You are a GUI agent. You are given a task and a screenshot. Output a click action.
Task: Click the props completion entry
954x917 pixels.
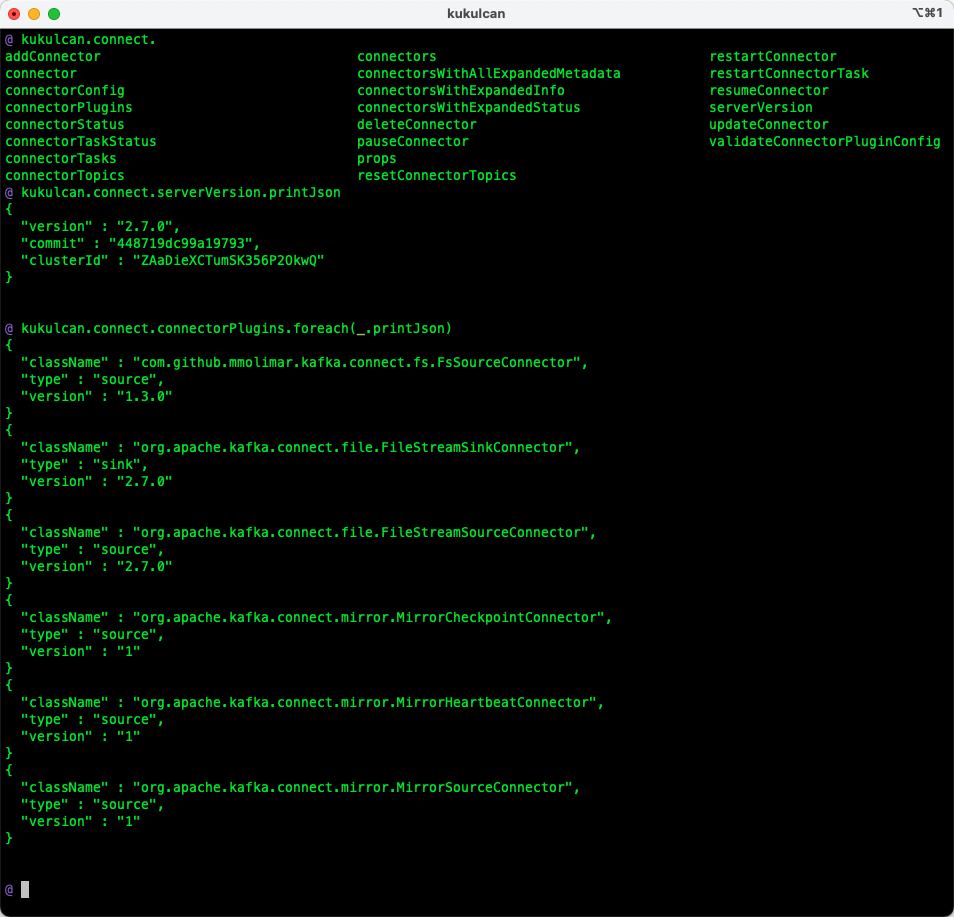coord(377,159)
